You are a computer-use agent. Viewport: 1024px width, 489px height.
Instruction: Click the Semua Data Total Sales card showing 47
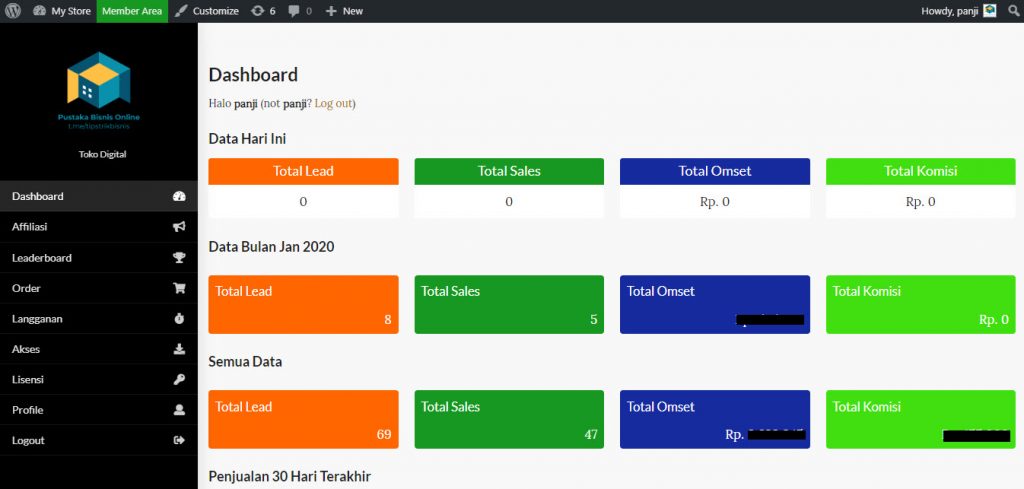509,419
